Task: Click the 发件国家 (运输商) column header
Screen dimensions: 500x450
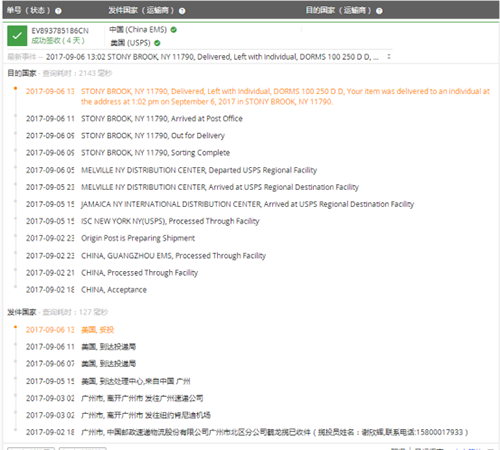Action: [141, 10]
